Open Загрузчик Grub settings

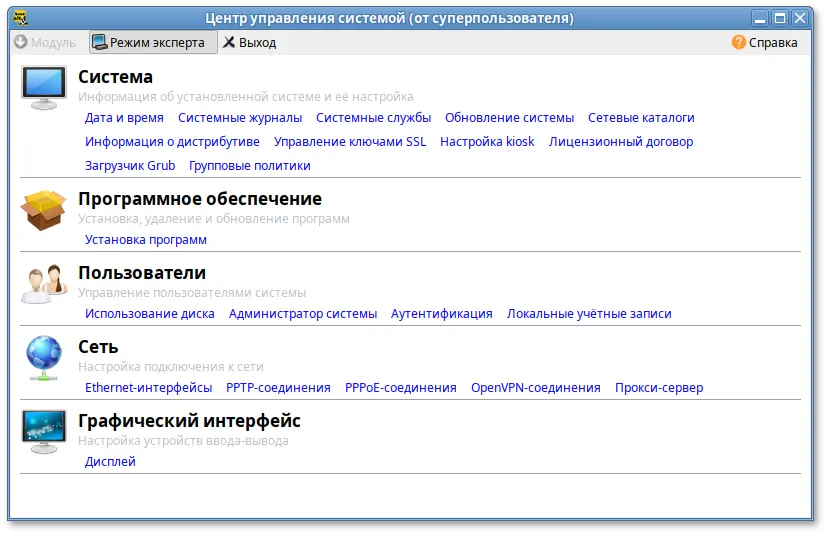[x=130, y=166]
